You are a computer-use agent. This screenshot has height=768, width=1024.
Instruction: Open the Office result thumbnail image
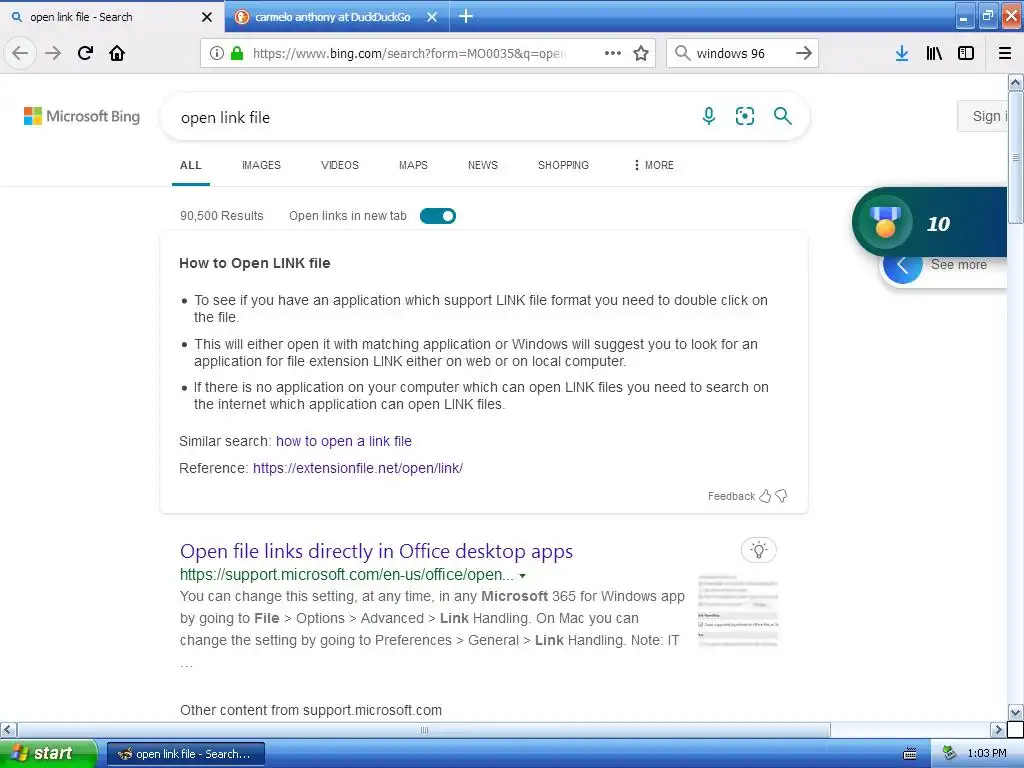[x=738, y=611]
